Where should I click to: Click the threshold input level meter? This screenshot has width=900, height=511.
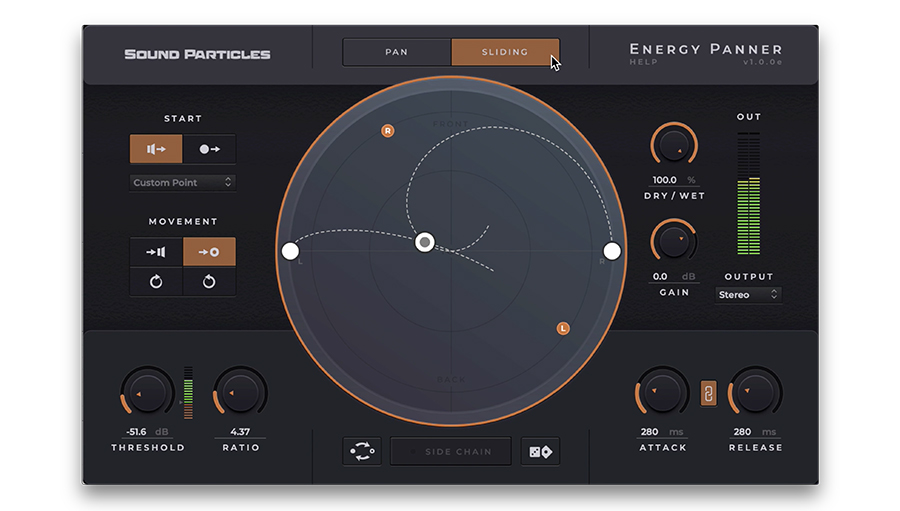[x=188, y=393]
